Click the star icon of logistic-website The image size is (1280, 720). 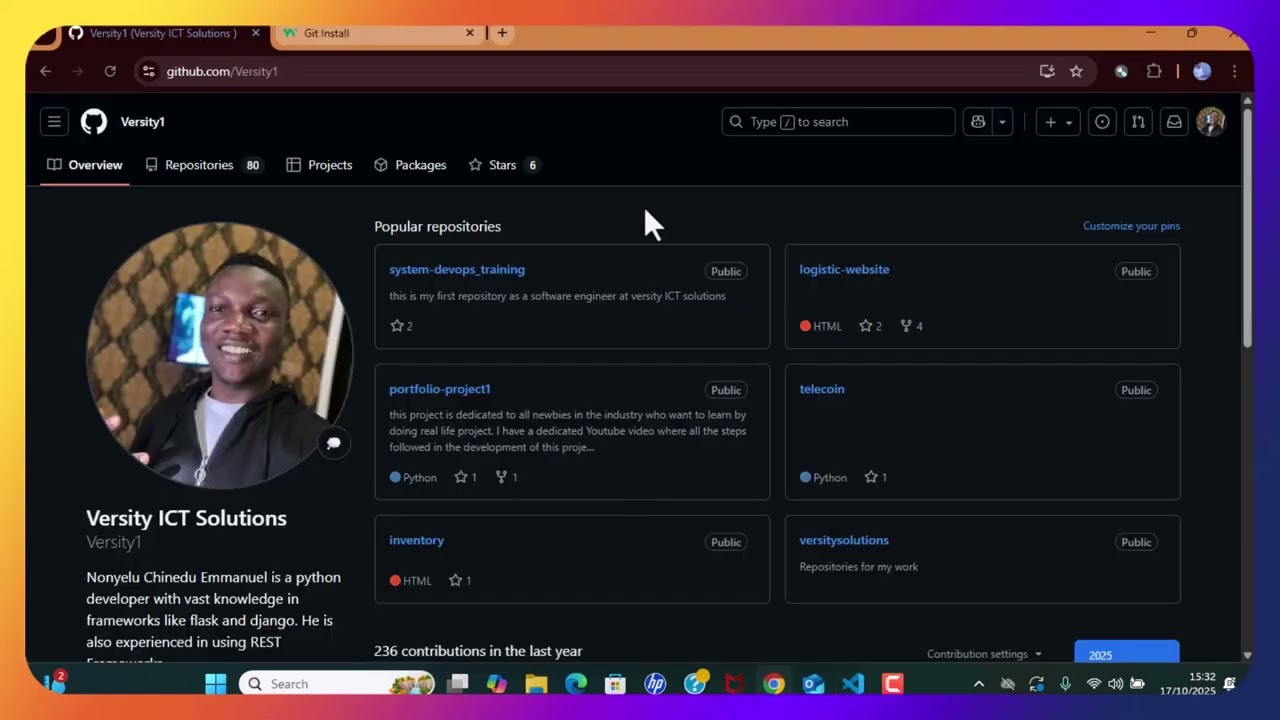(866, 326)
